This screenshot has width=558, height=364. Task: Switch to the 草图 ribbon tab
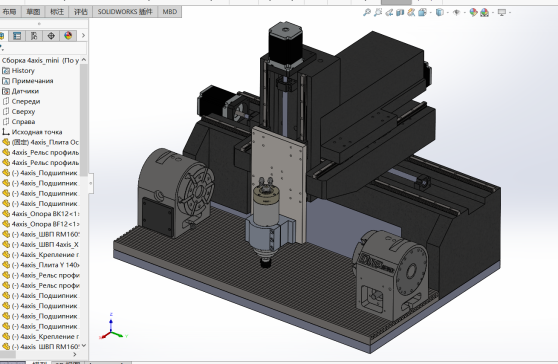[33, 12]
